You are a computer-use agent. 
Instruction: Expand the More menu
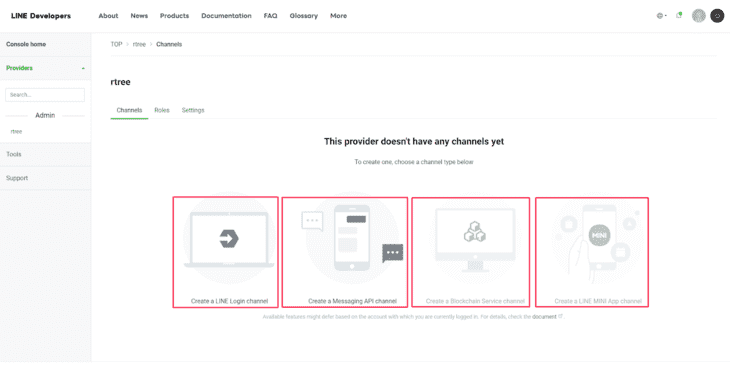click(x=338, y=16)
